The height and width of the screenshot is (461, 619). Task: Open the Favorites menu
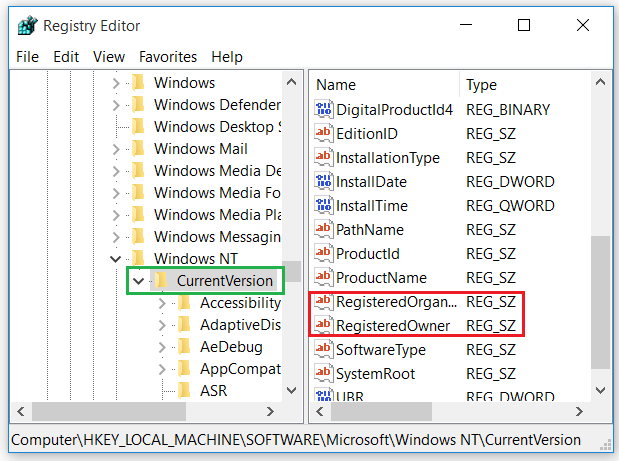(x=168, y=57)
